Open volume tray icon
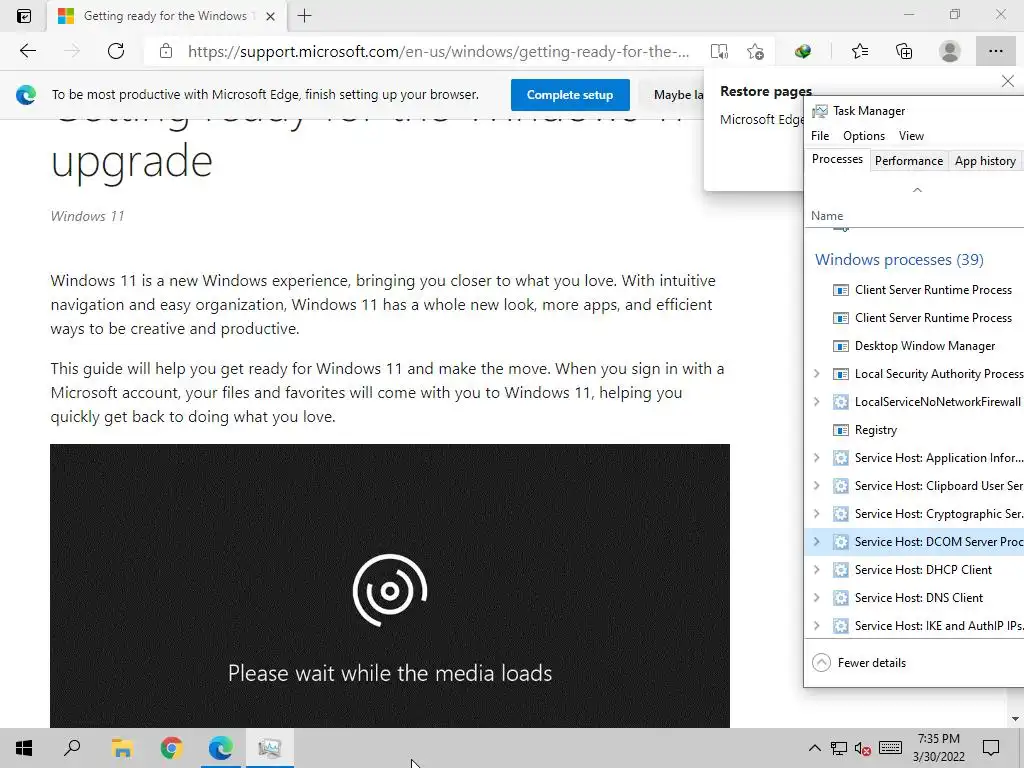 pyautogui.click(x=863, y=748)
